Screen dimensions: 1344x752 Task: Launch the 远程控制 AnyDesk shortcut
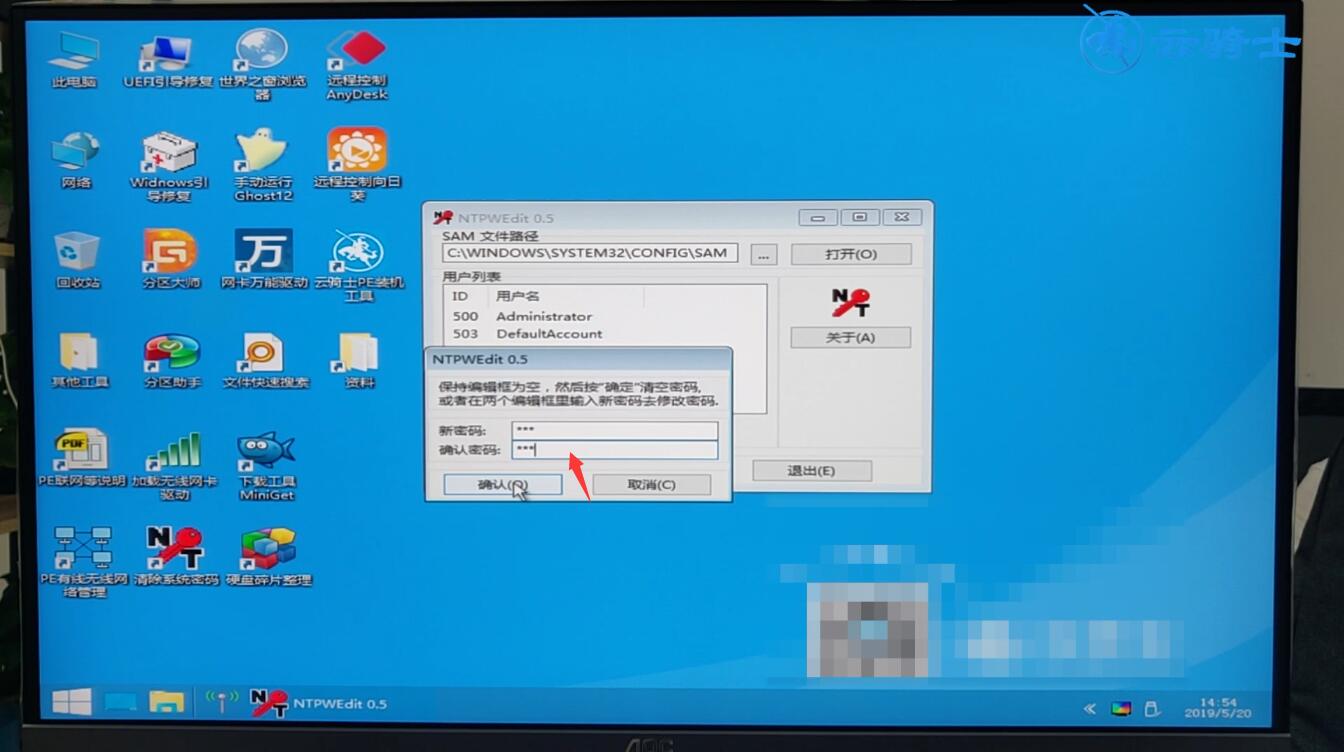[357, 64]
